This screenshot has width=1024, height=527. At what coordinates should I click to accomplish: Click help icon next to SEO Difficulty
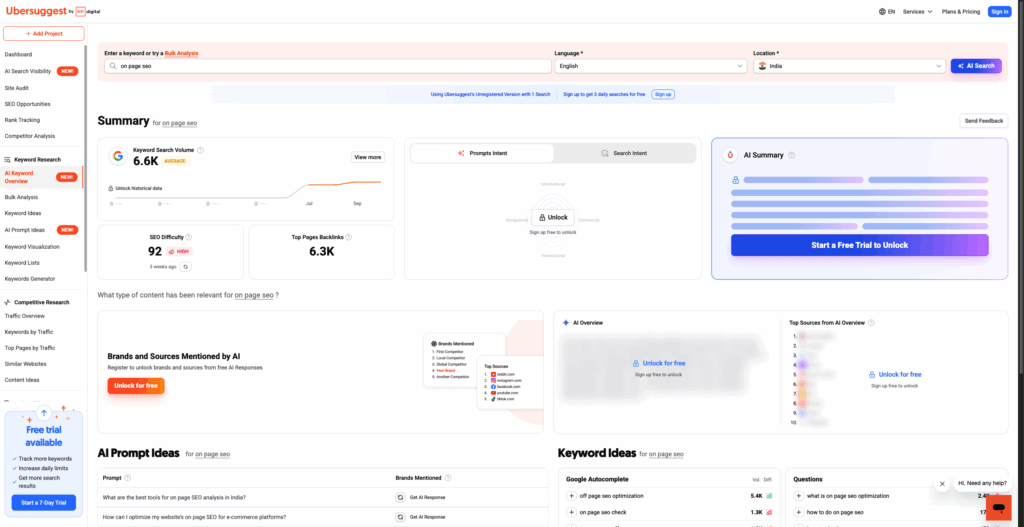(189, 237)
